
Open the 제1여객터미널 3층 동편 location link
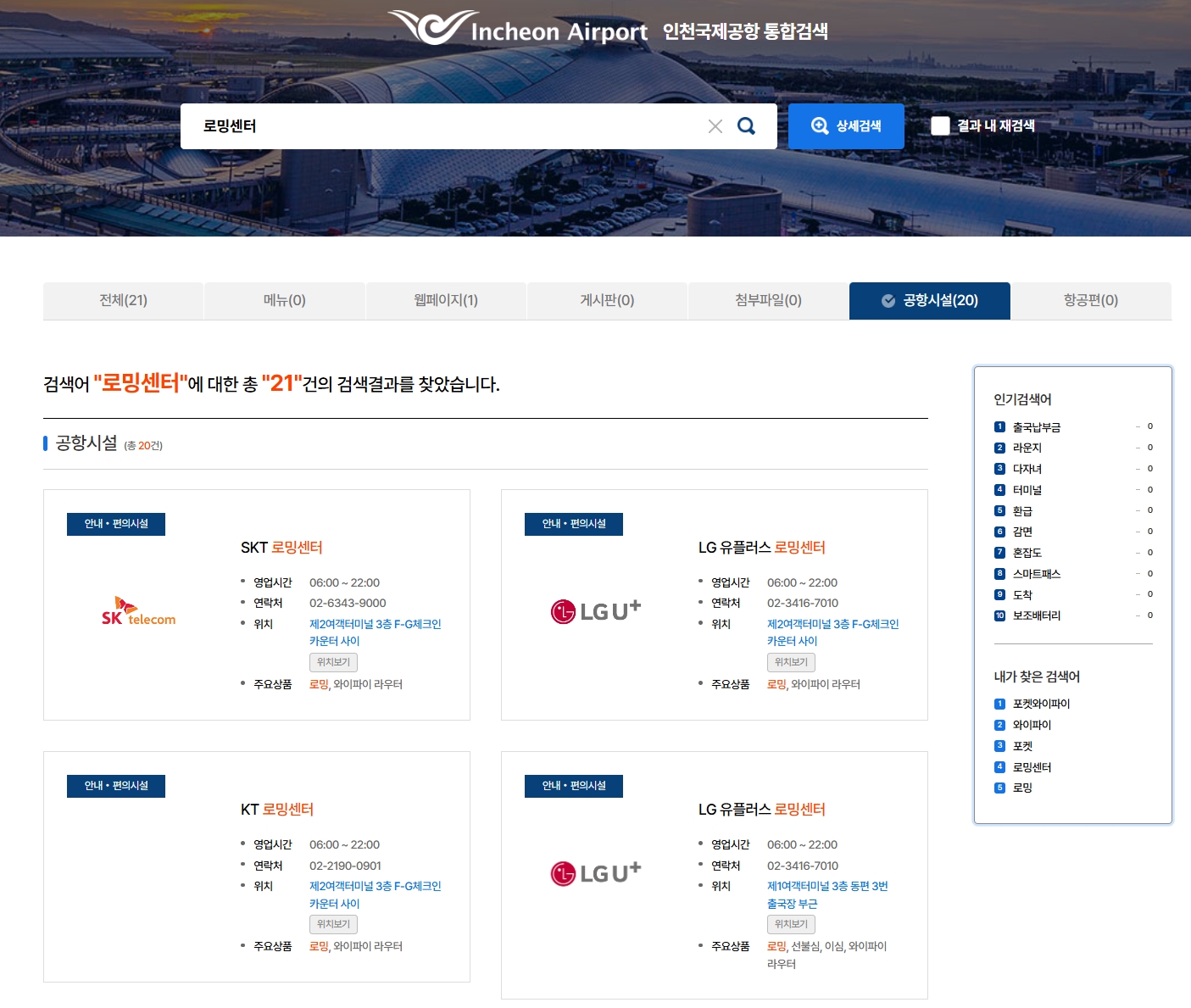tap(827, 894)
